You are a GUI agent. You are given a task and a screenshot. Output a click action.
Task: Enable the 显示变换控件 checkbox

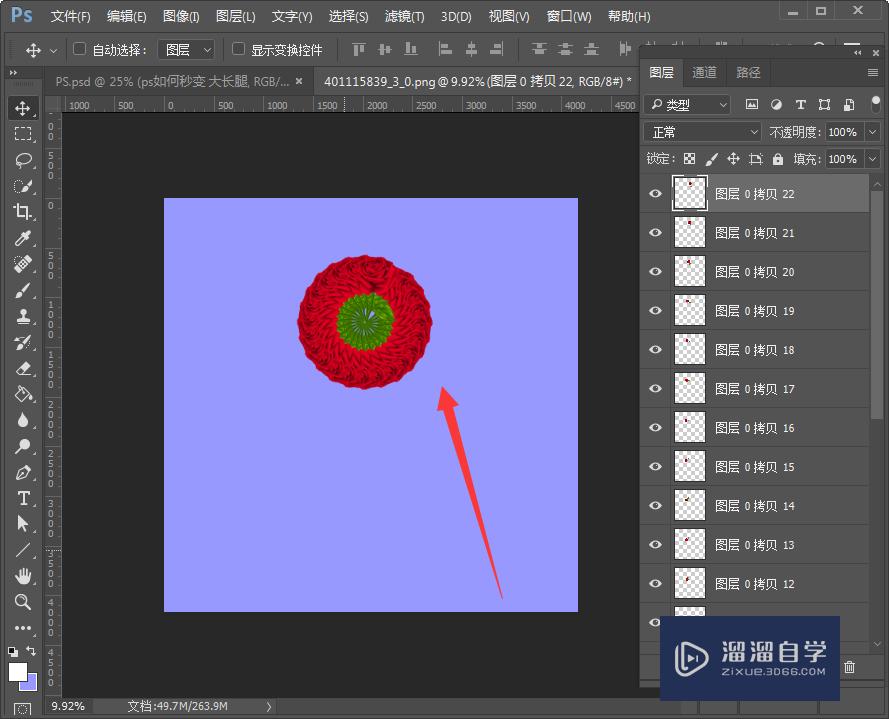238,49
